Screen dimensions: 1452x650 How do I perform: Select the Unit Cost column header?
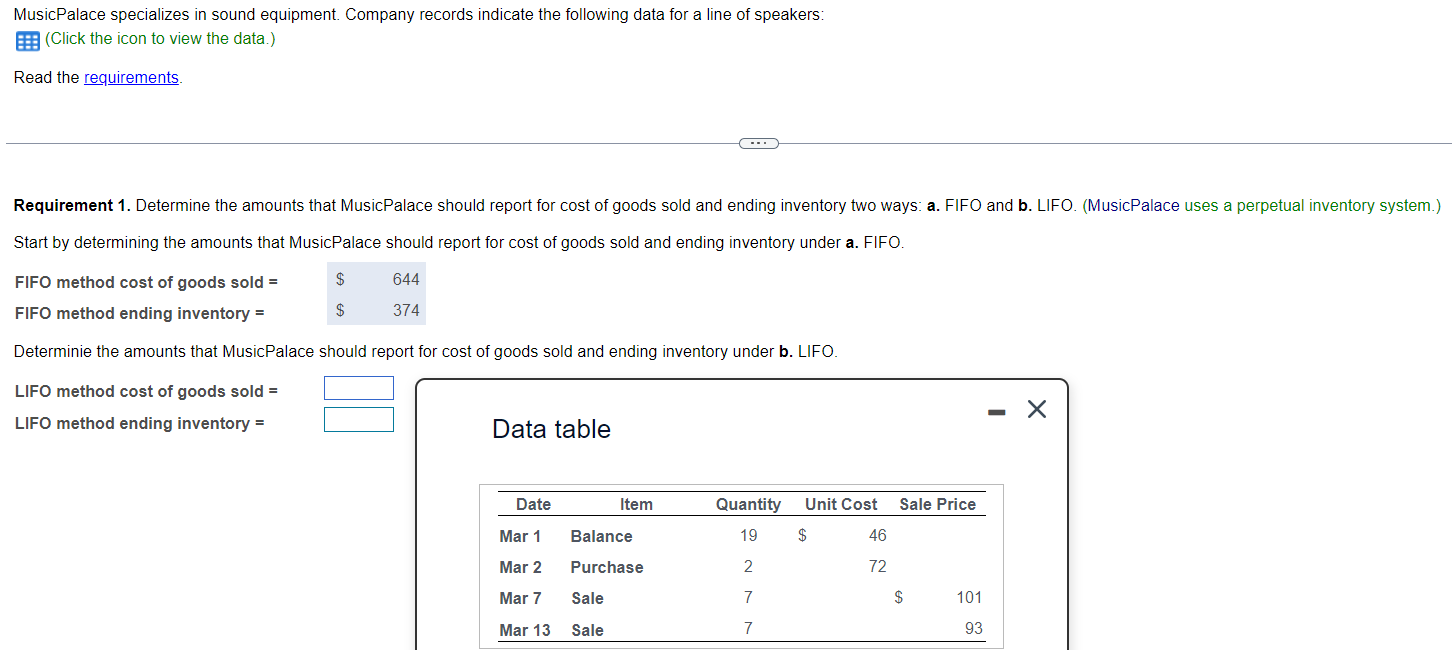click(x=840, y=504)
